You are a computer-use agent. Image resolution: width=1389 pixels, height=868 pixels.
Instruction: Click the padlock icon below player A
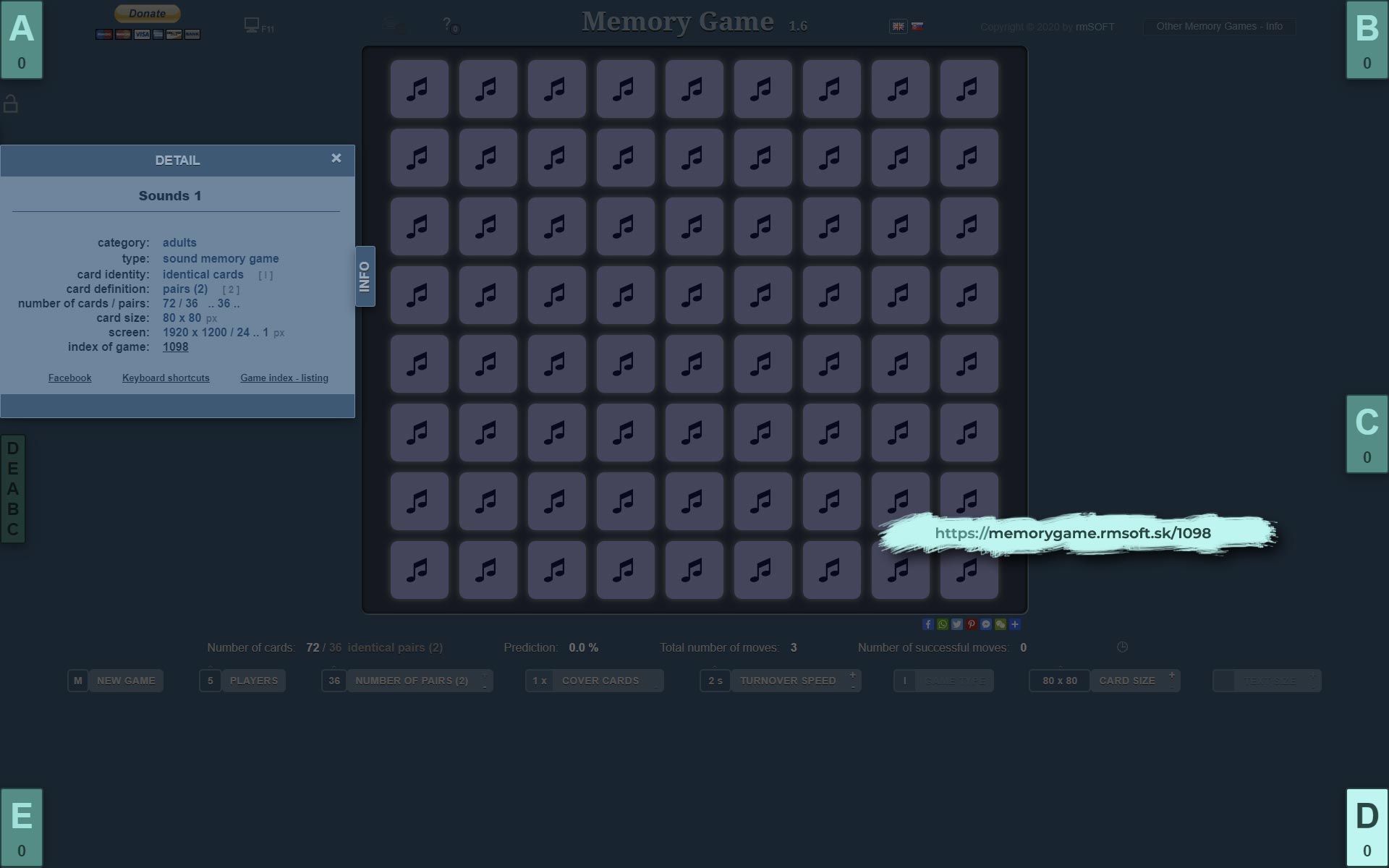click(11, 104)
